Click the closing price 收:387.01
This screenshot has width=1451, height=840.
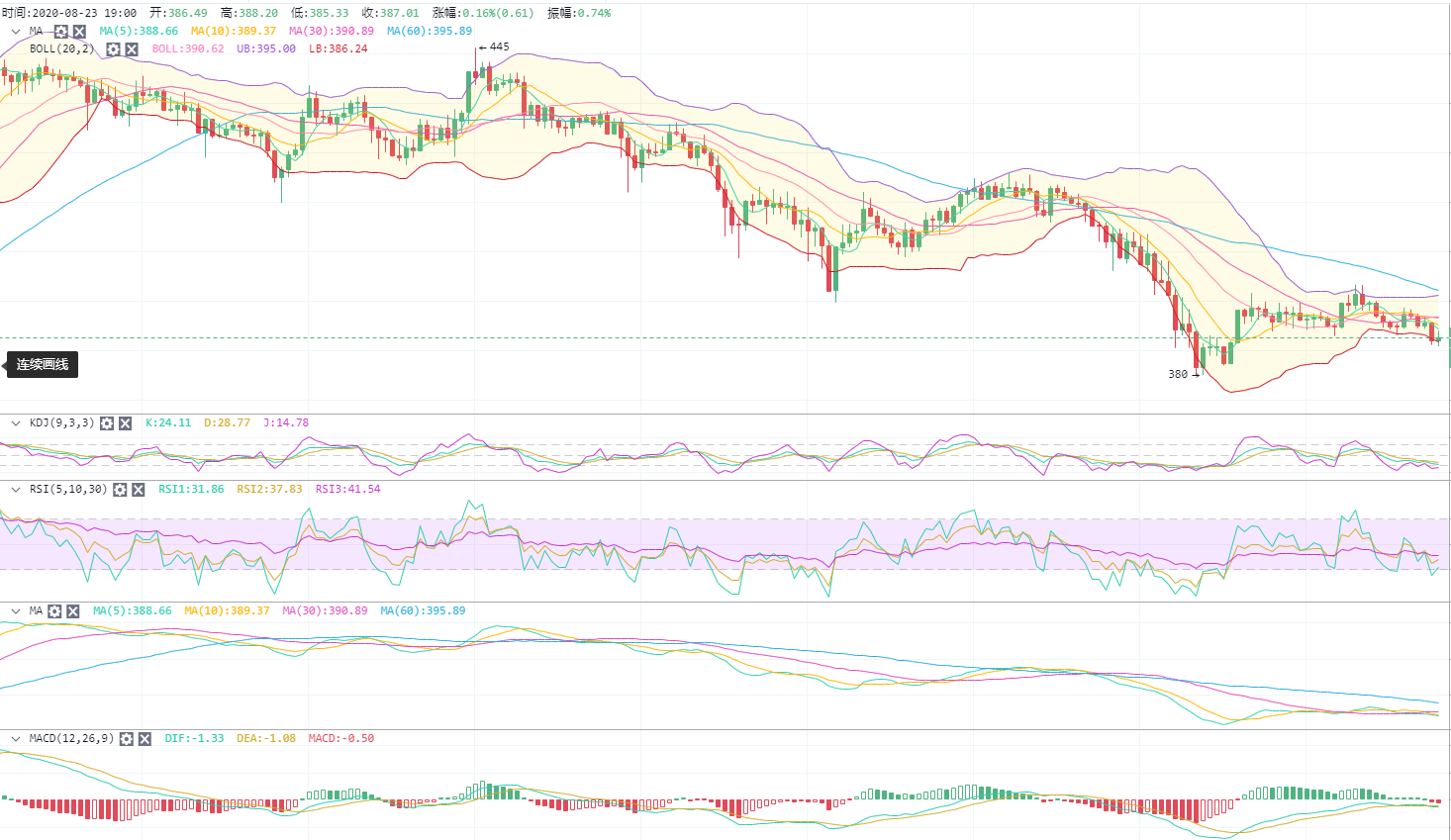pyautogui.click(x=390, y=13)
